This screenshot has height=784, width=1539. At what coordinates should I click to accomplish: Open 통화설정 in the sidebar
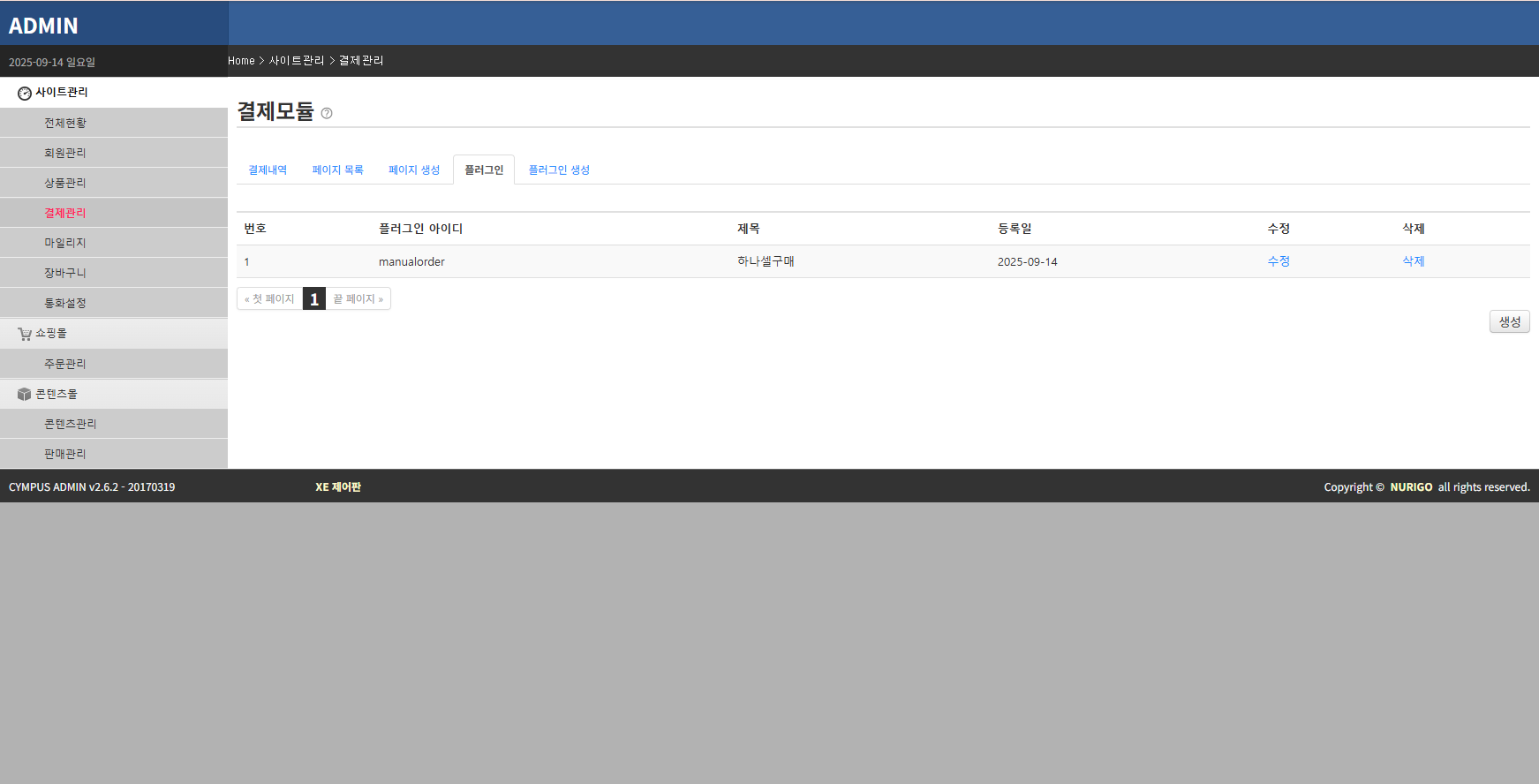114,303
